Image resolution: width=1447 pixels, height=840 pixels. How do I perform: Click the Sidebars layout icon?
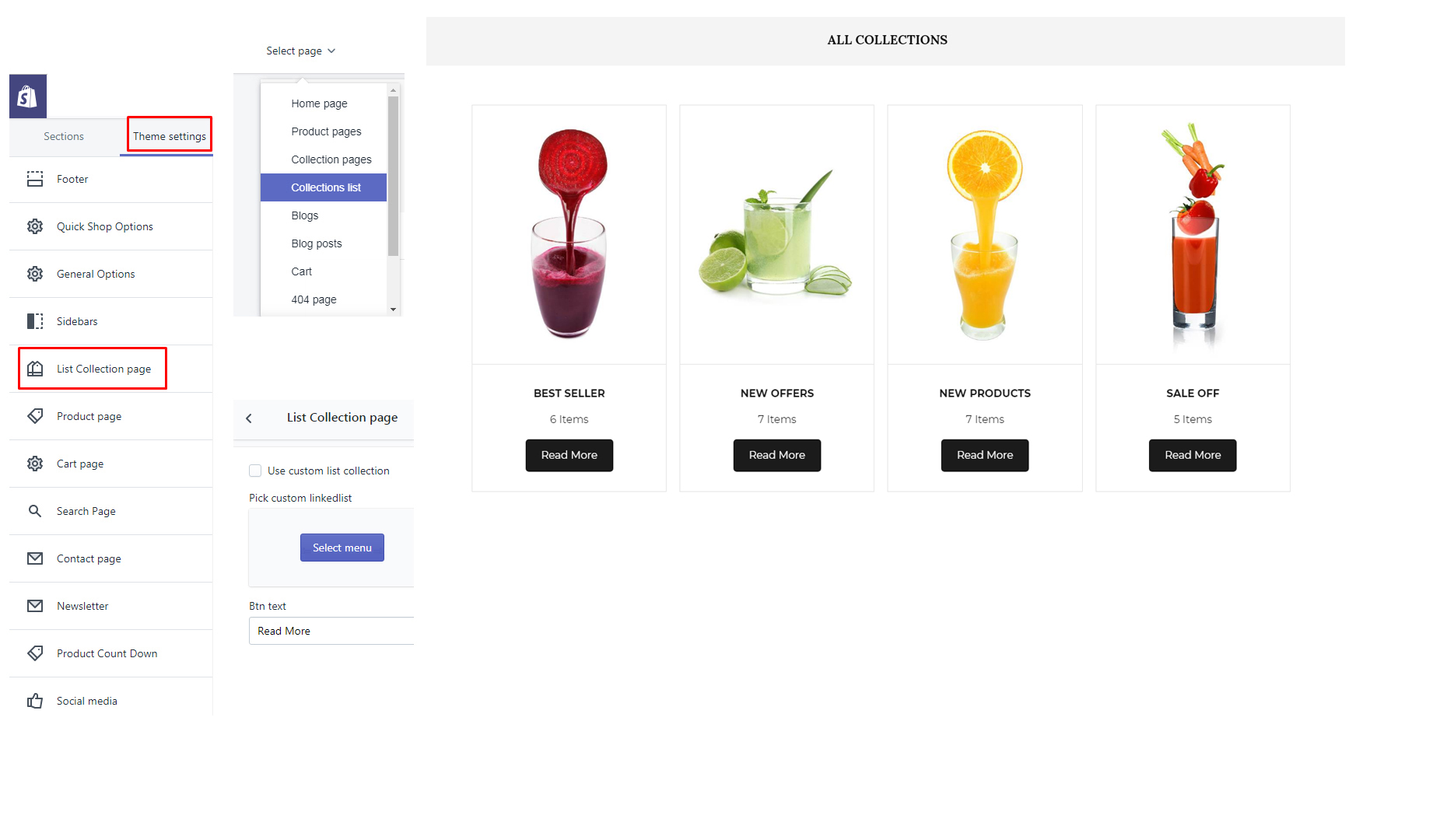click(x=35, y=321)
